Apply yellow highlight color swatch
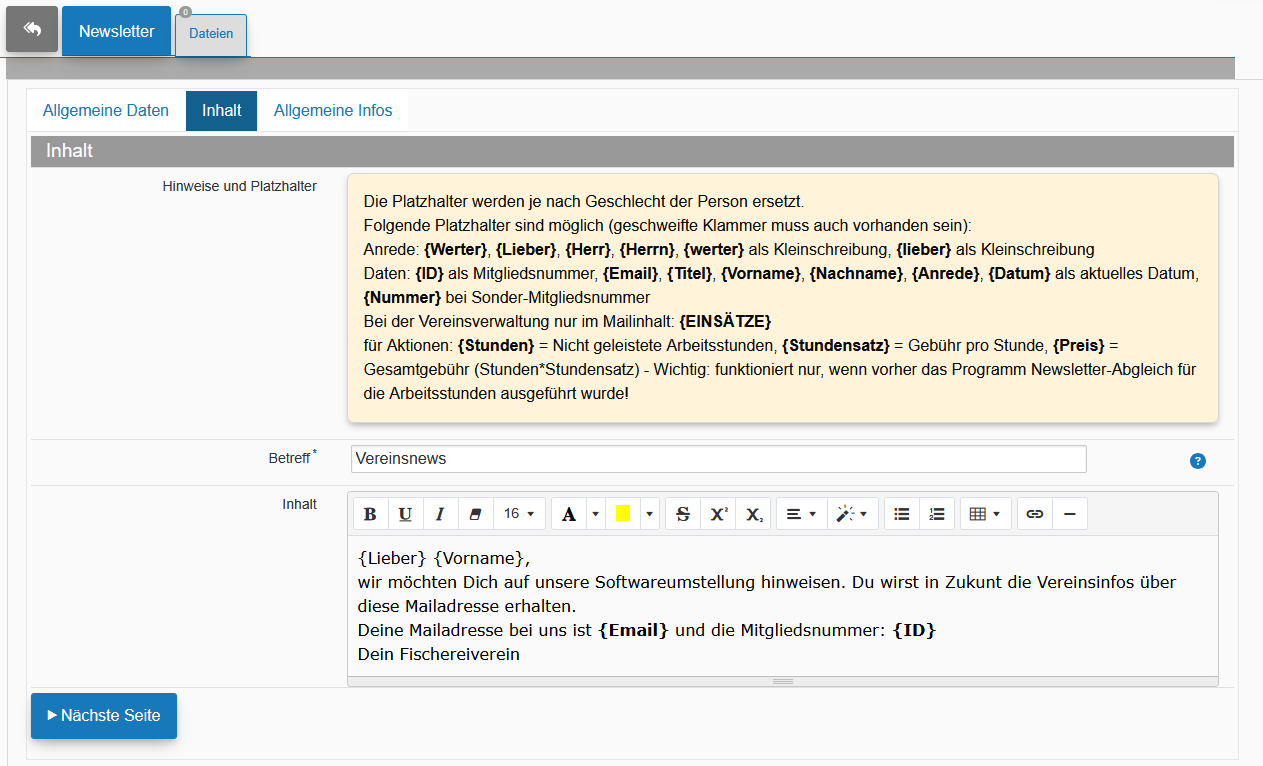The height and width of the screenshot is (766, 1263). click(x=623, y=514)
